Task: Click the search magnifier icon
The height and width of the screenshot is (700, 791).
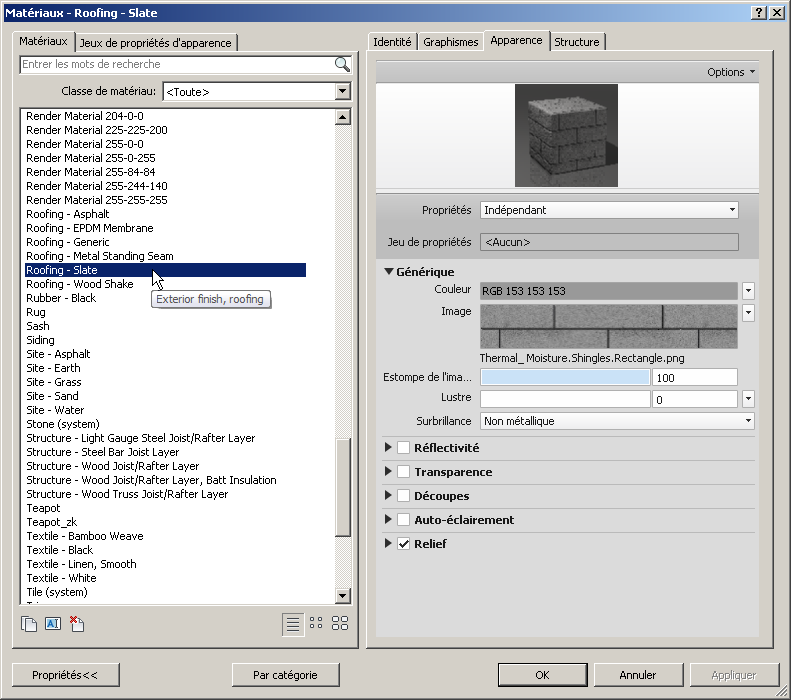Action: click(x=342, y=65)
